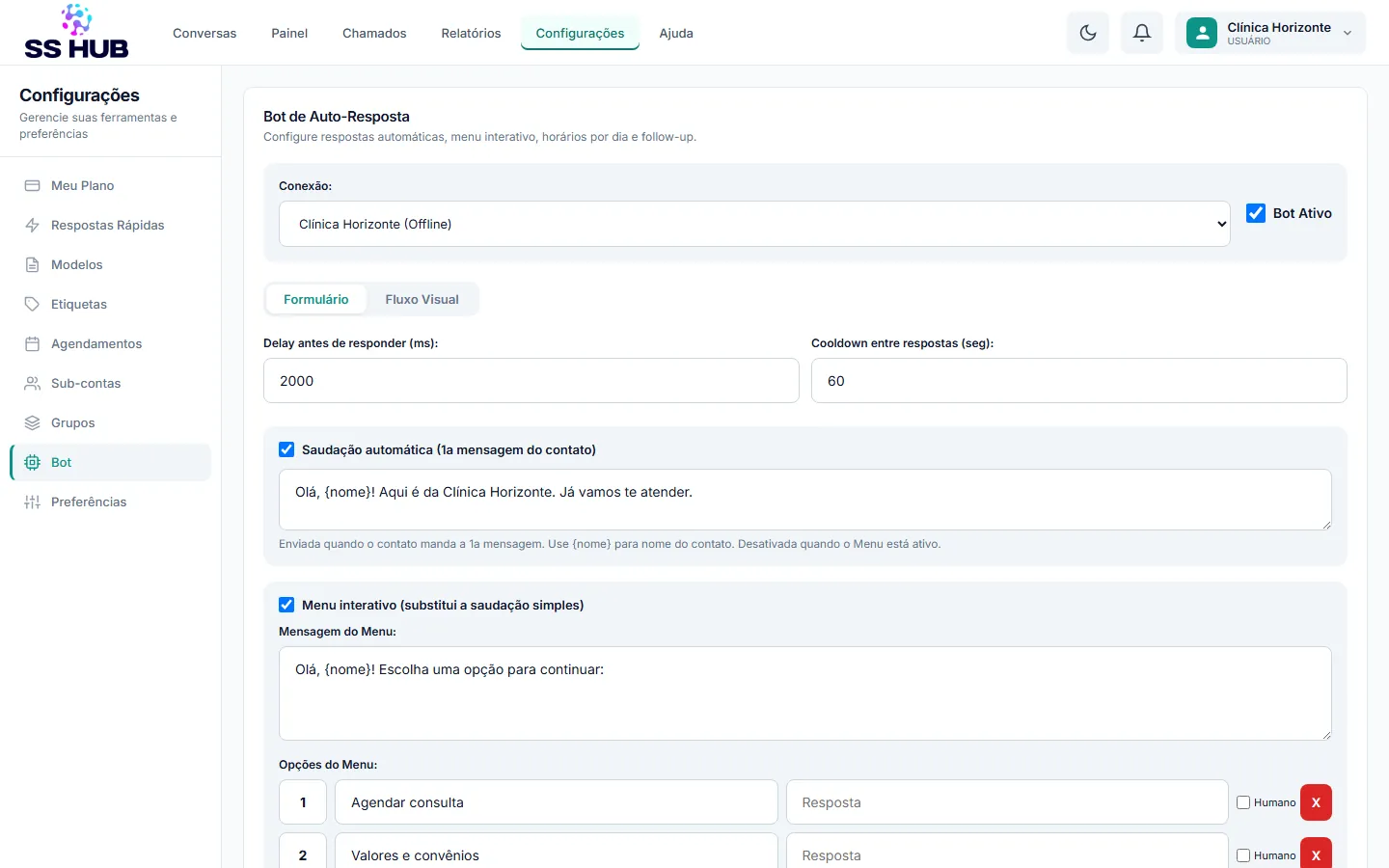This screenshot has width=1389, height=868.
Task: Open Meu Plano settings link
Action: tap(110, 185)
